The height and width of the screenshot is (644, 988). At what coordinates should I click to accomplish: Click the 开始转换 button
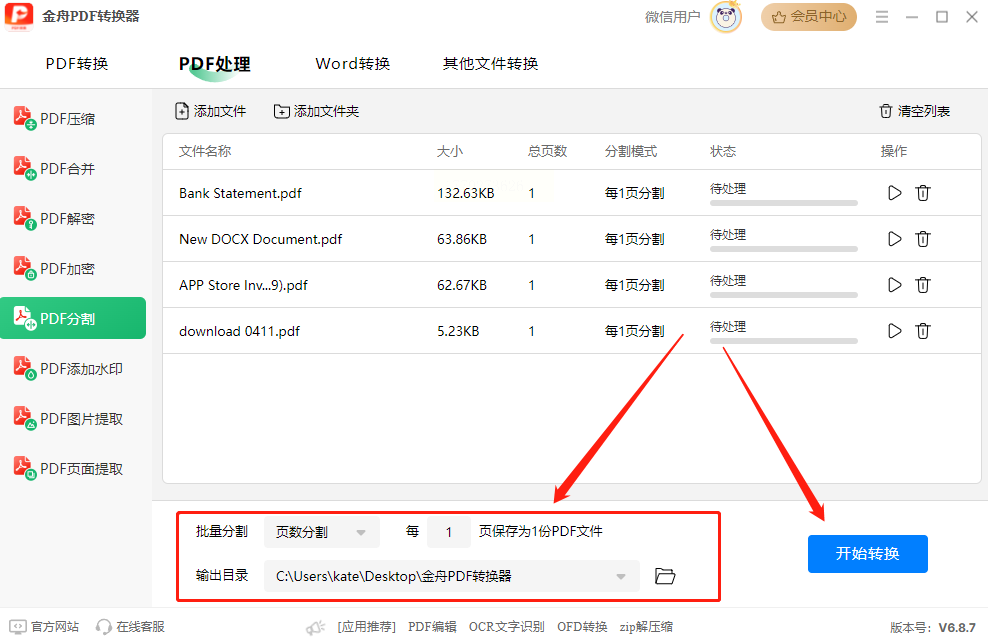click(868, 554)
